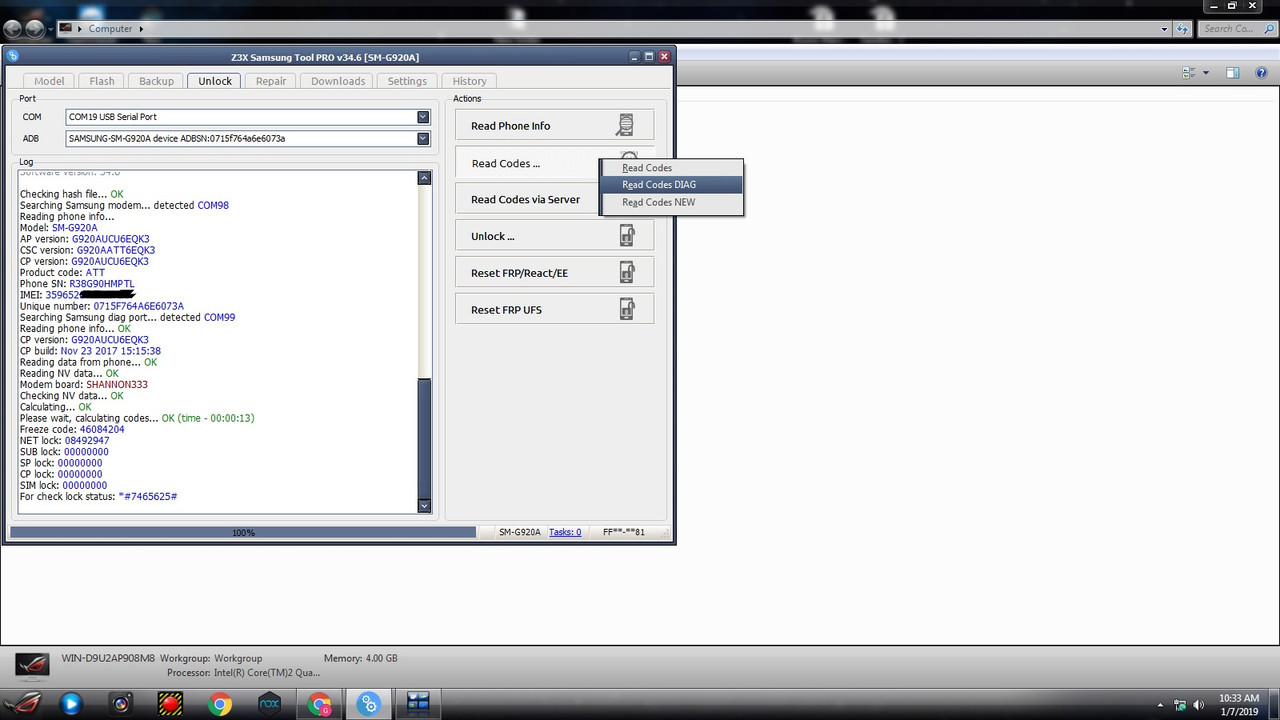Image resolution: width=1280 pixels, height=720 pixels.
Task: Click Explorer Back navigation button
Action: coord(13,28)
